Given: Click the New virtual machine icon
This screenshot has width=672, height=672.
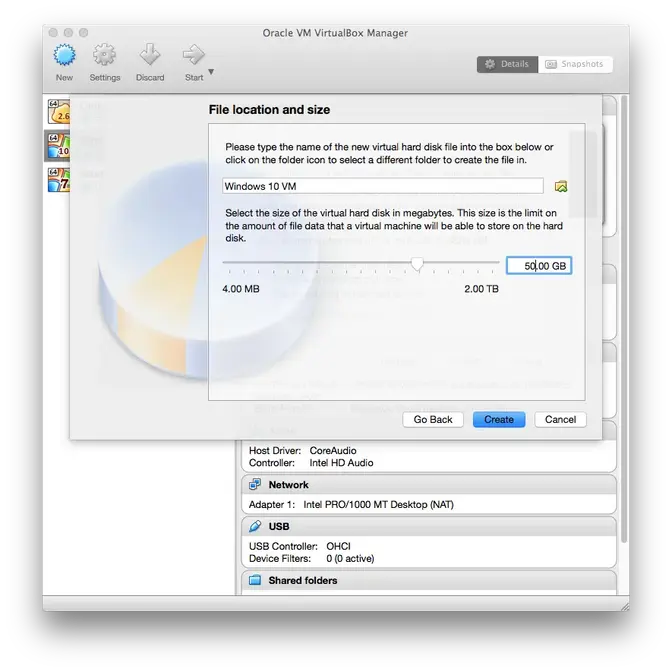Looking at the screenshot, I should 64,55.
